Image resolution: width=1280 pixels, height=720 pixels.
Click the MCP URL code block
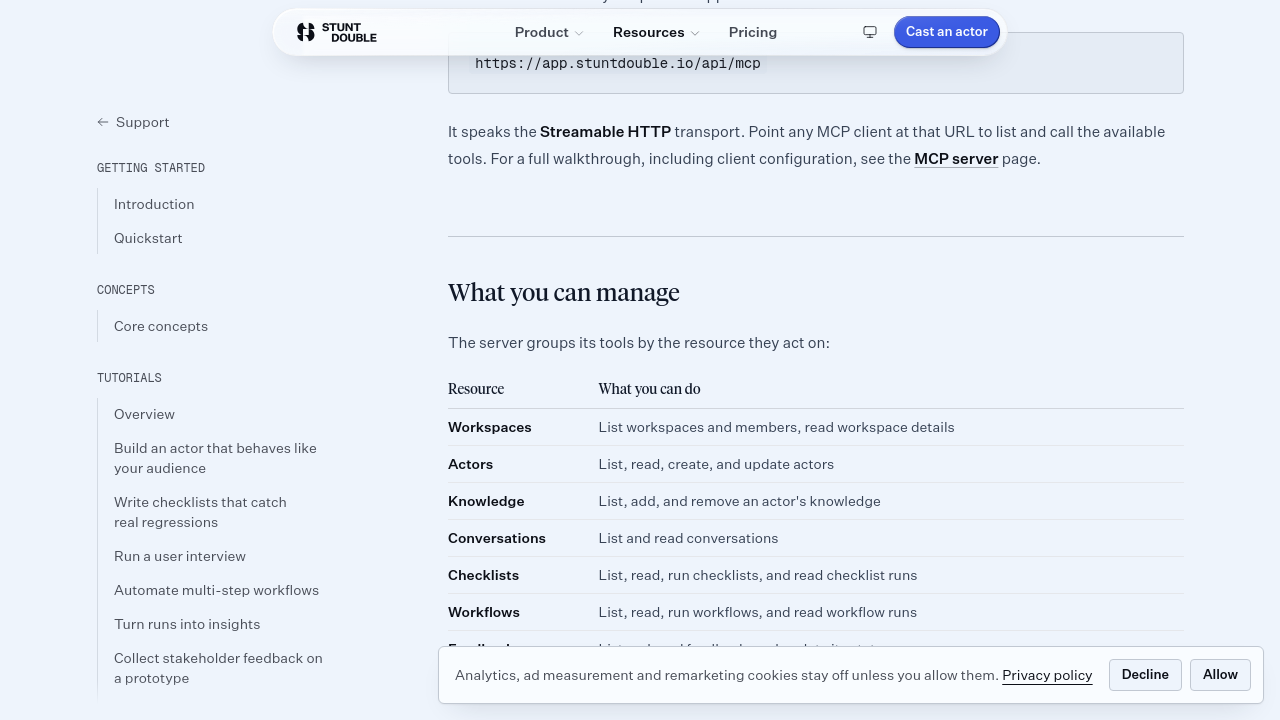tap(816, 63)
